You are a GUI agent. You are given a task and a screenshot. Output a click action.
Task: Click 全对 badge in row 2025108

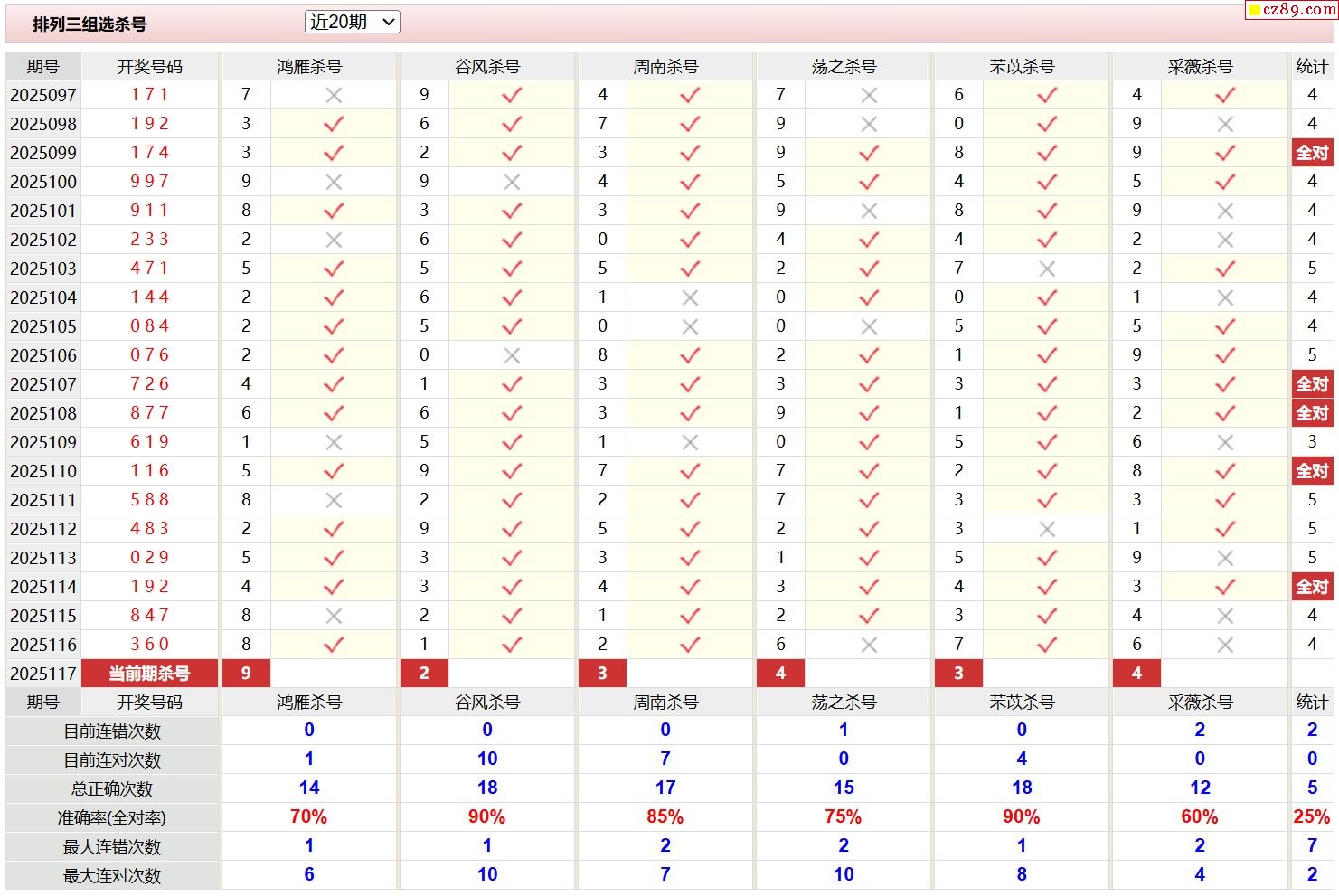pos(1312,413)
